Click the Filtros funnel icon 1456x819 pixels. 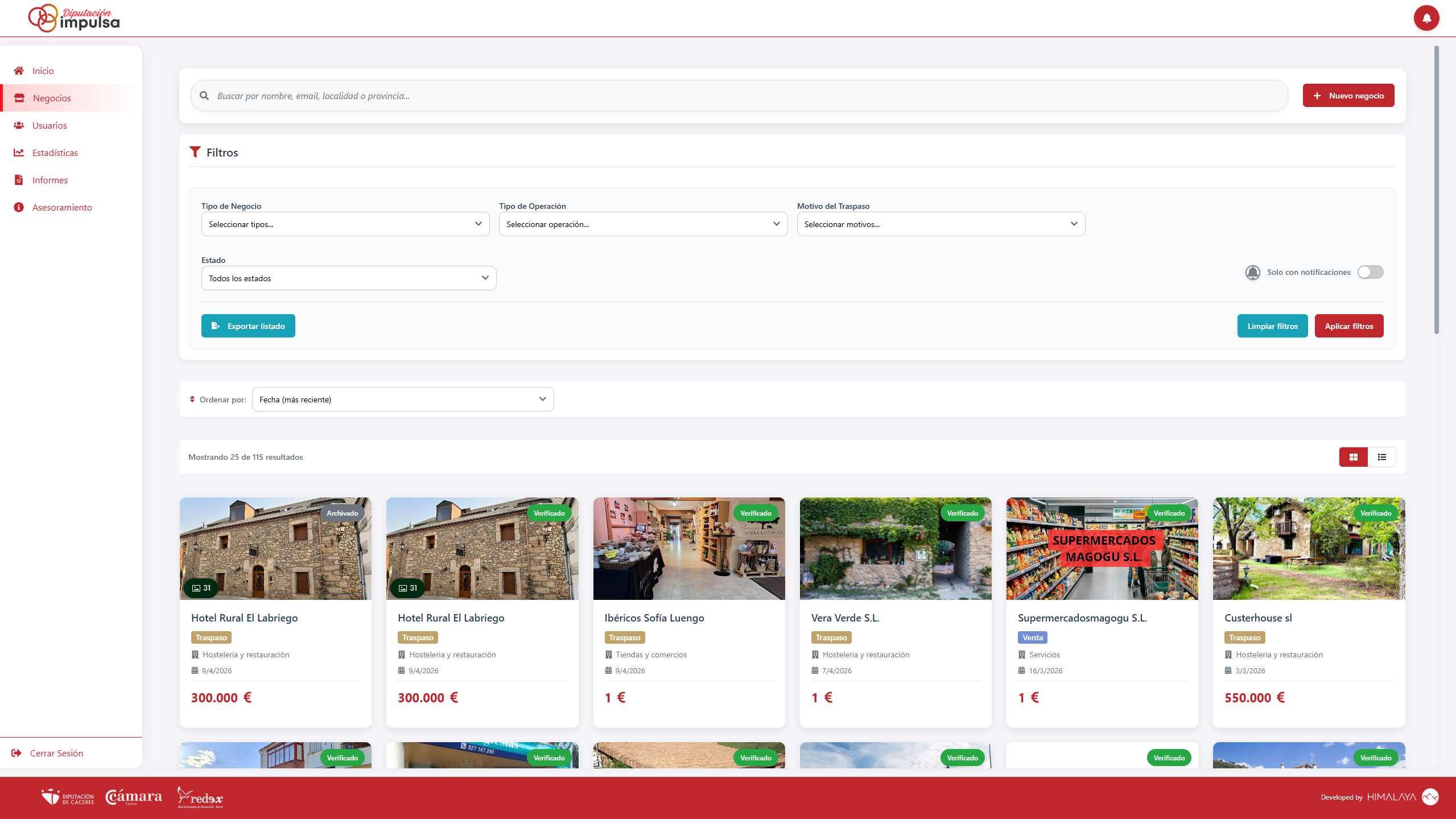(x=195, y=152)
